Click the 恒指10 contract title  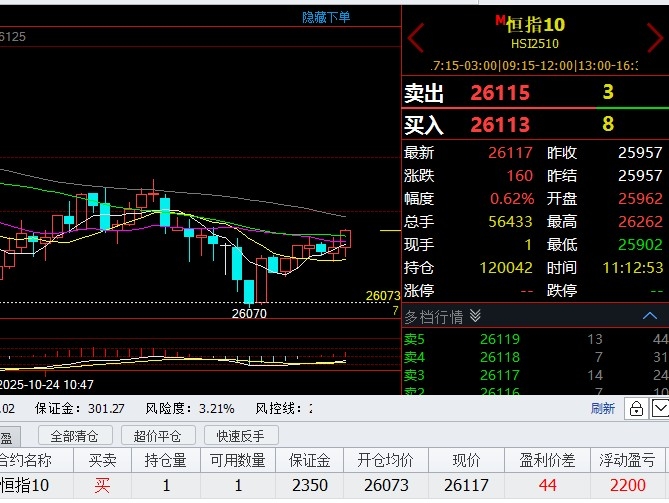(x=535, y=24)
